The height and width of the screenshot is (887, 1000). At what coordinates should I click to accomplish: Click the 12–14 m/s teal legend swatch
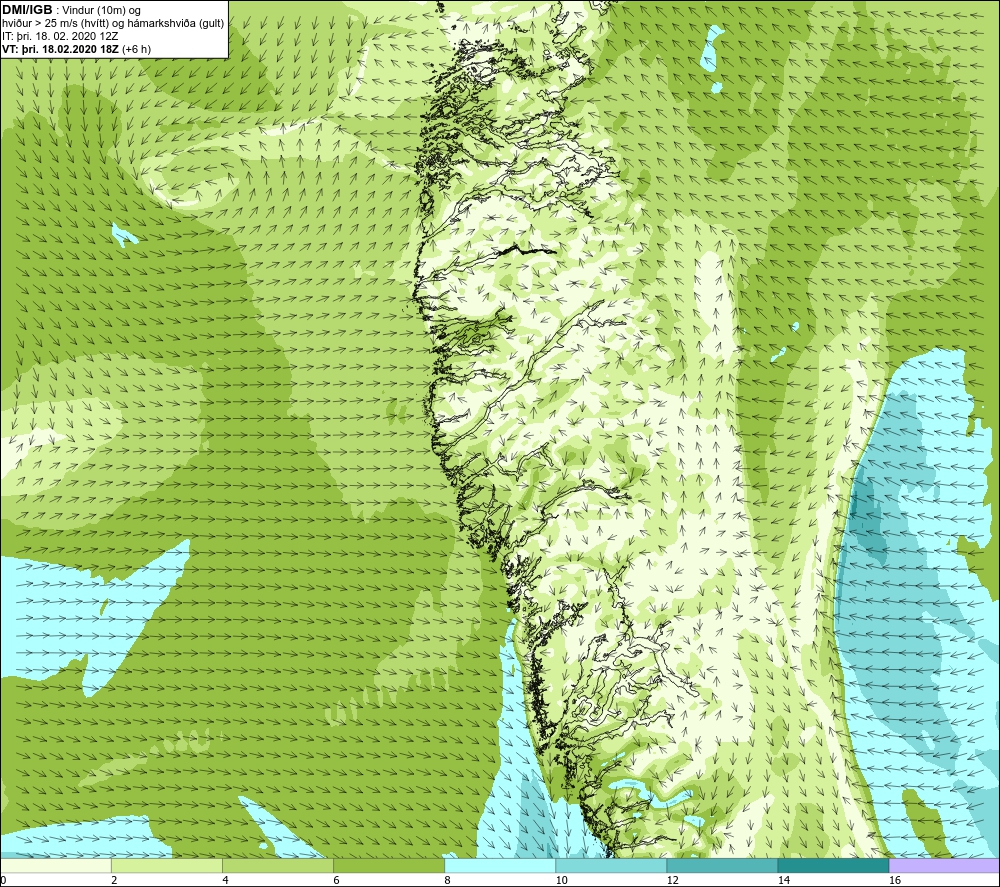(x=722, y=866)
